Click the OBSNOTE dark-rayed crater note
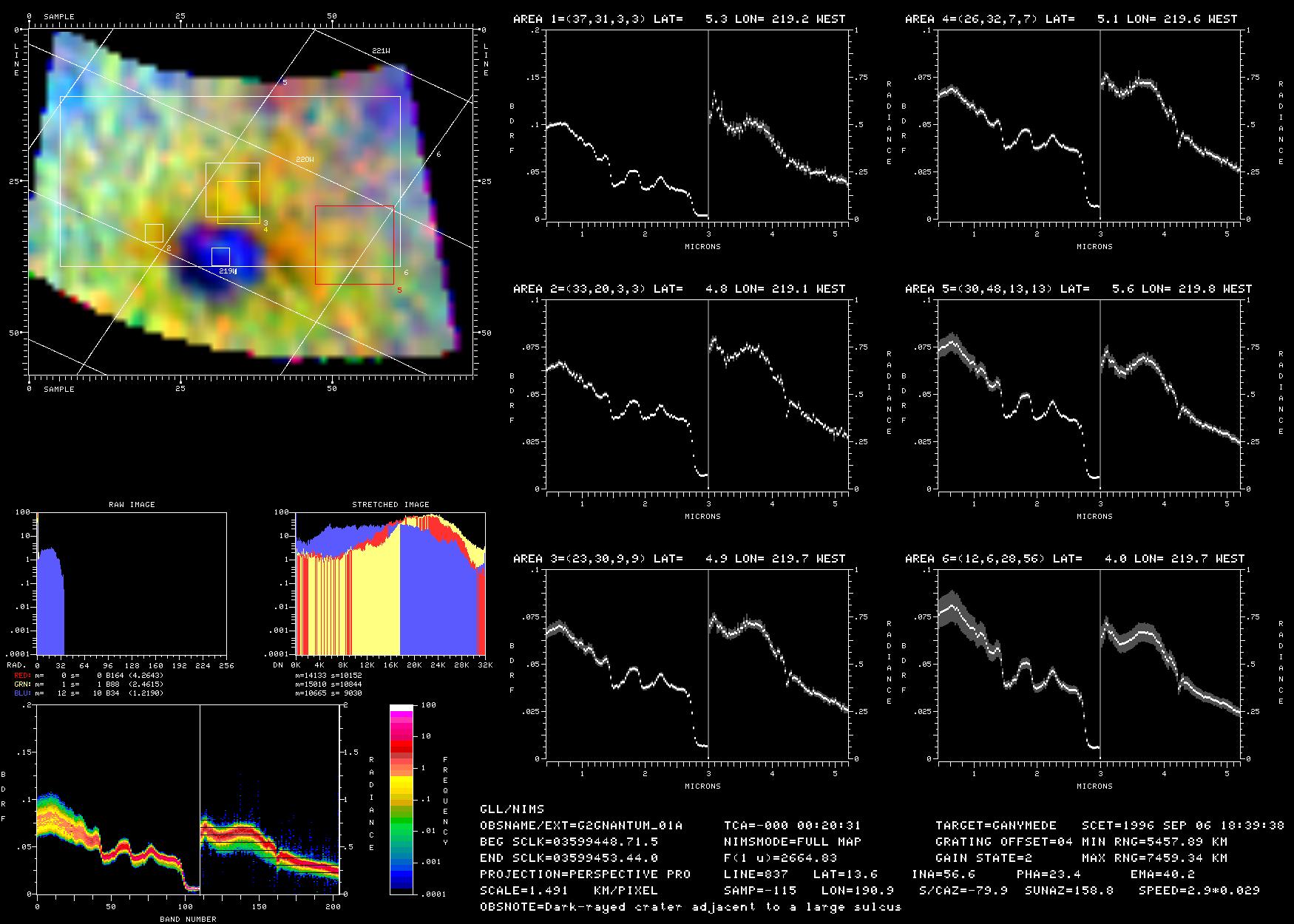The height and width of the screenshot is (924, 1294). (691, 907)
